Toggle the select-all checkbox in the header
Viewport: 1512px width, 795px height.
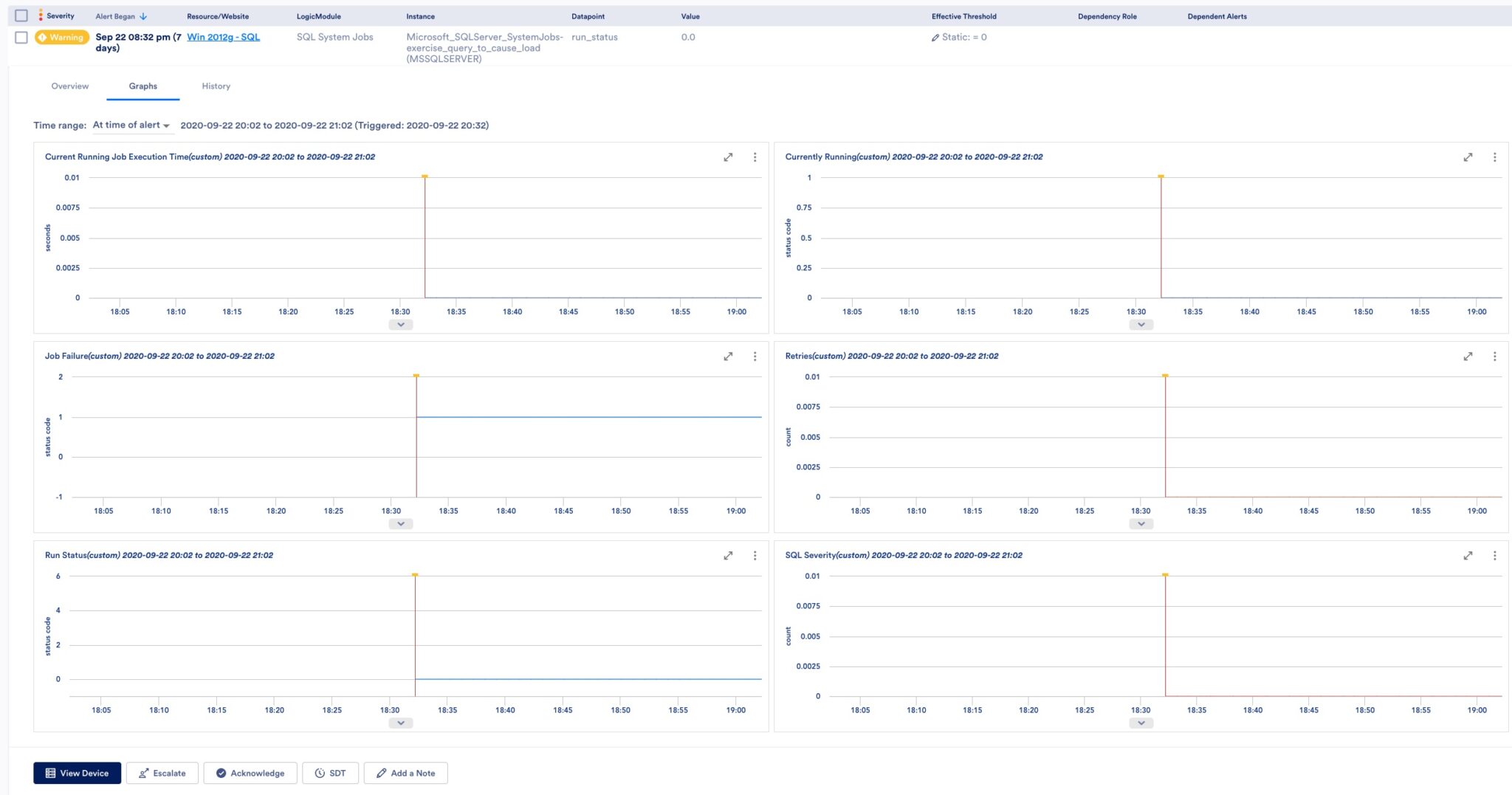(21, 16)
